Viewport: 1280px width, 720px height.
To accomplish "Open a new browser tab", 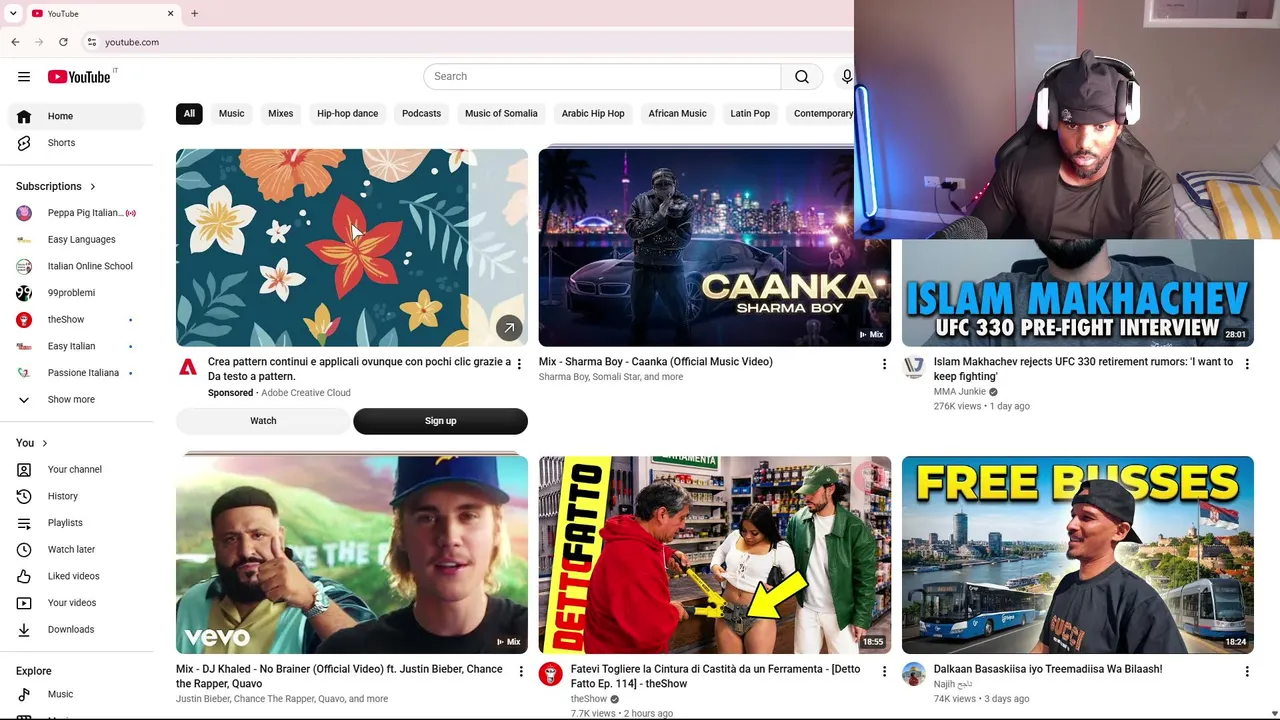I will tap(194, 14).
